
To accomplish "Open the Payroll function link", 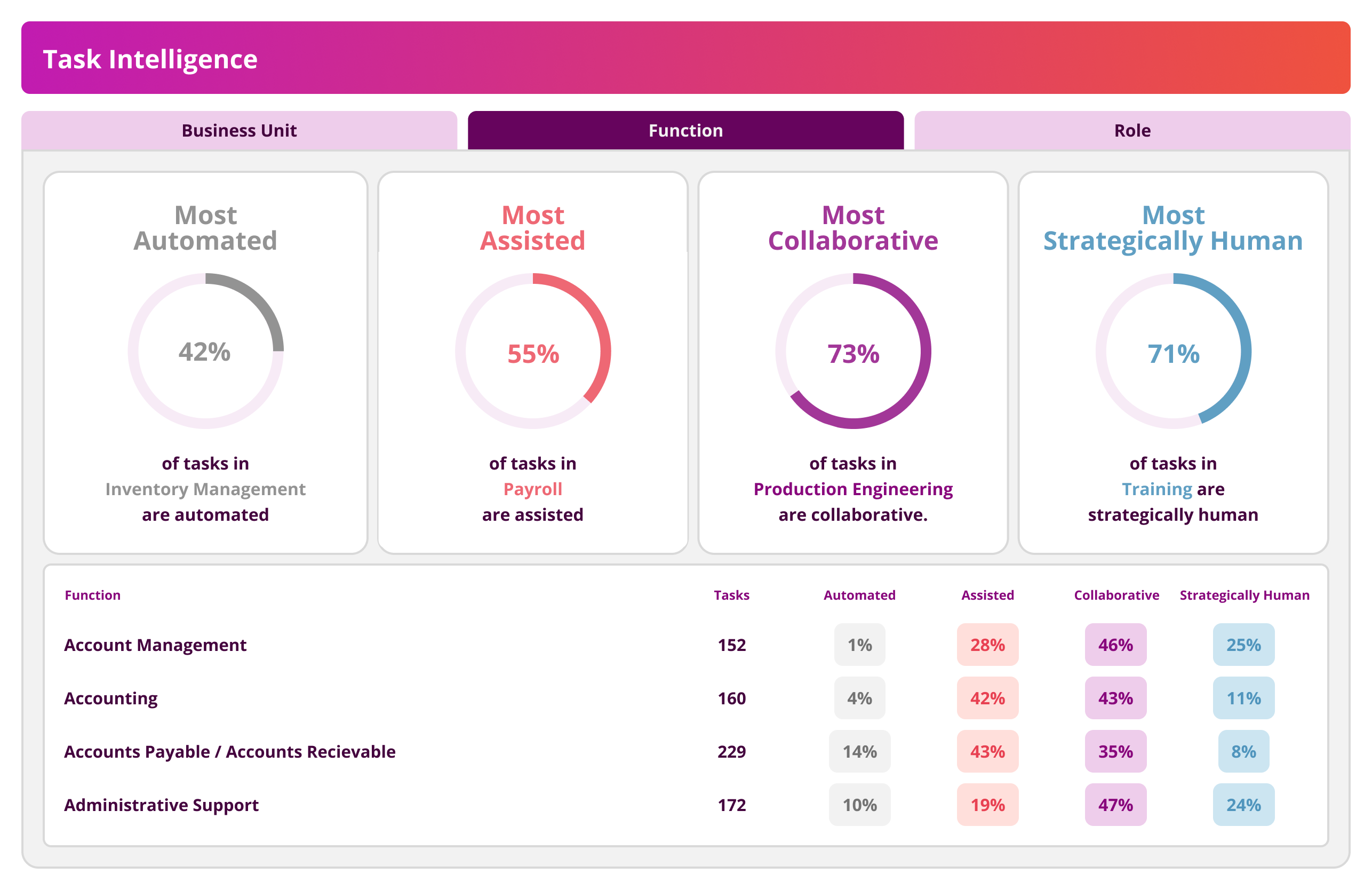I will 533,489.
